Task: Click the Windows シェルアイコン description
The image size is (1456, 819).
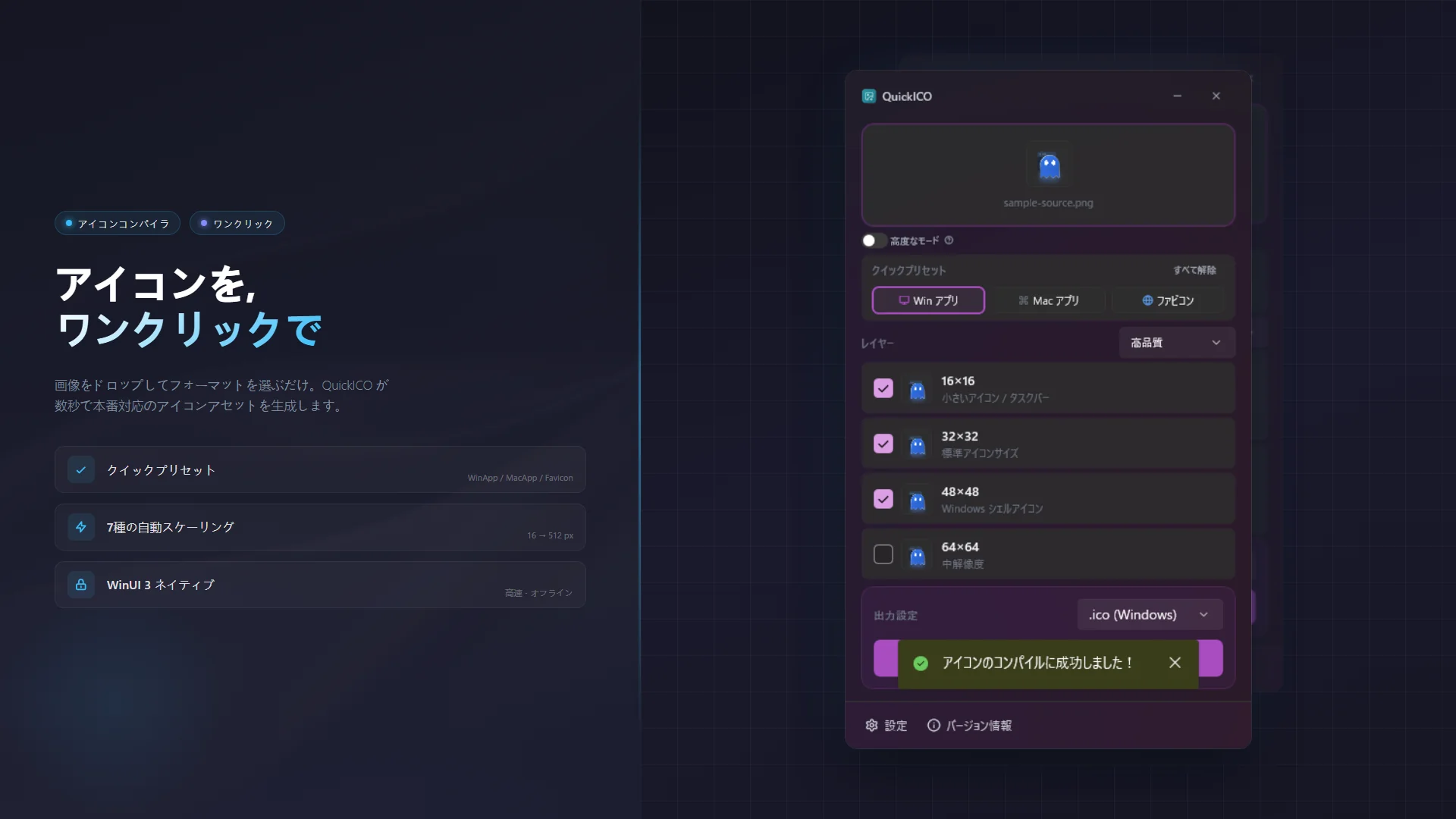Action: click(992, 509)
